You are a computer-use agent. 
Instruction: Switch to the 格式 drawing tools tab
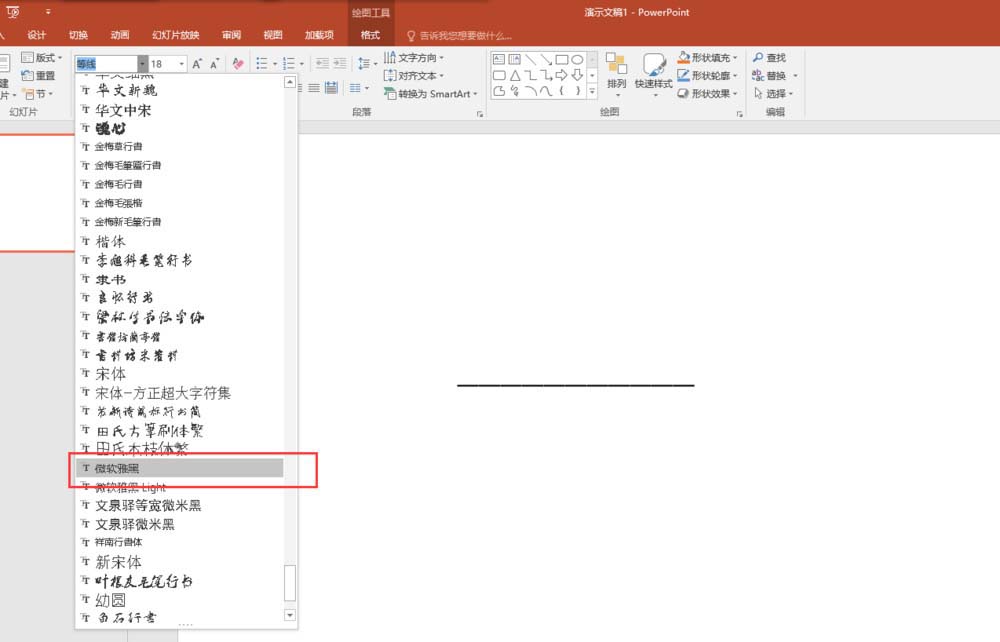click(x=370, y=35)
